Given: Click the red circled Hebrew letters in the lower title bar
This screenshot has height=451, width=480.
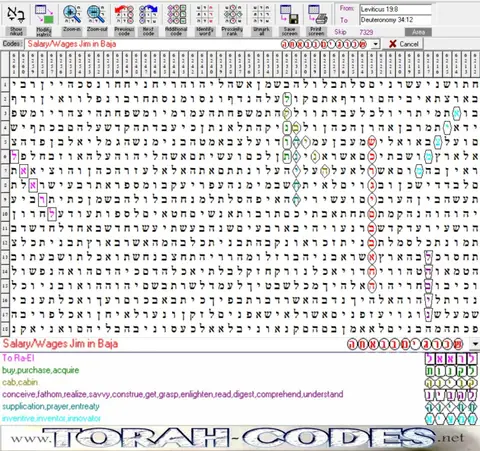Looking at the screenshot, I should coord(405,344).
